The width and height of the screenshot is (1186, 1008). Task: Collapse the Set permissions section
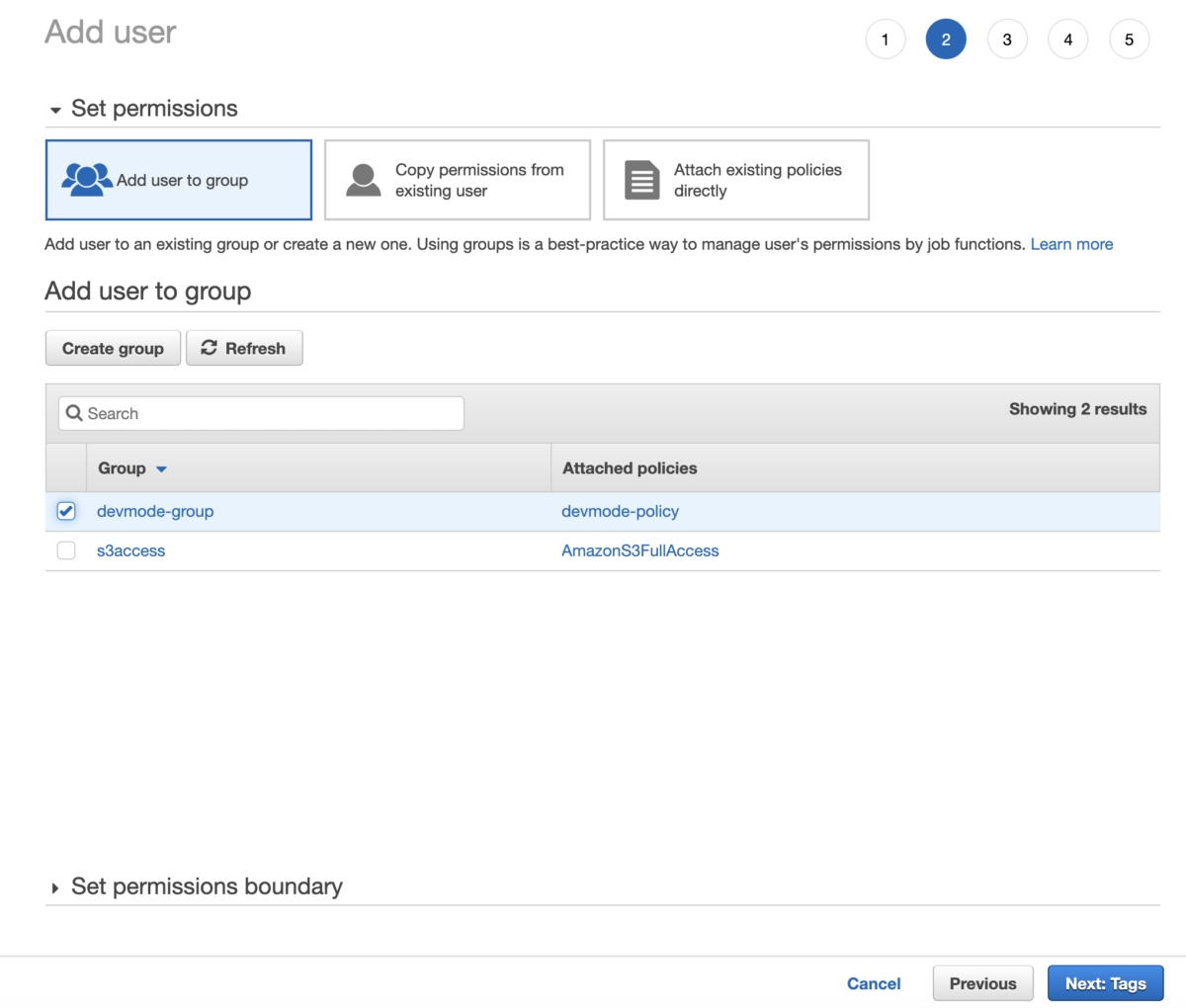57,109
